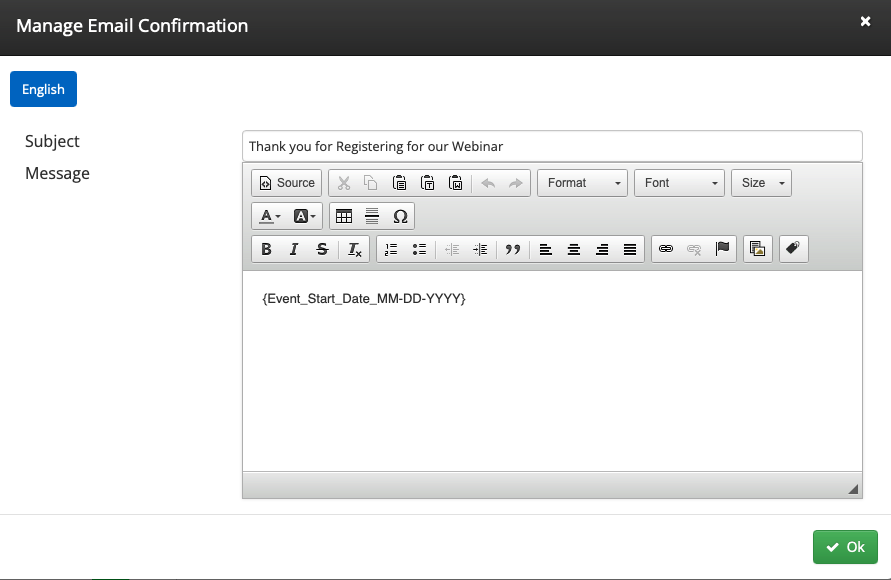
Task: Click the Source view button
Action: [286, 183]
